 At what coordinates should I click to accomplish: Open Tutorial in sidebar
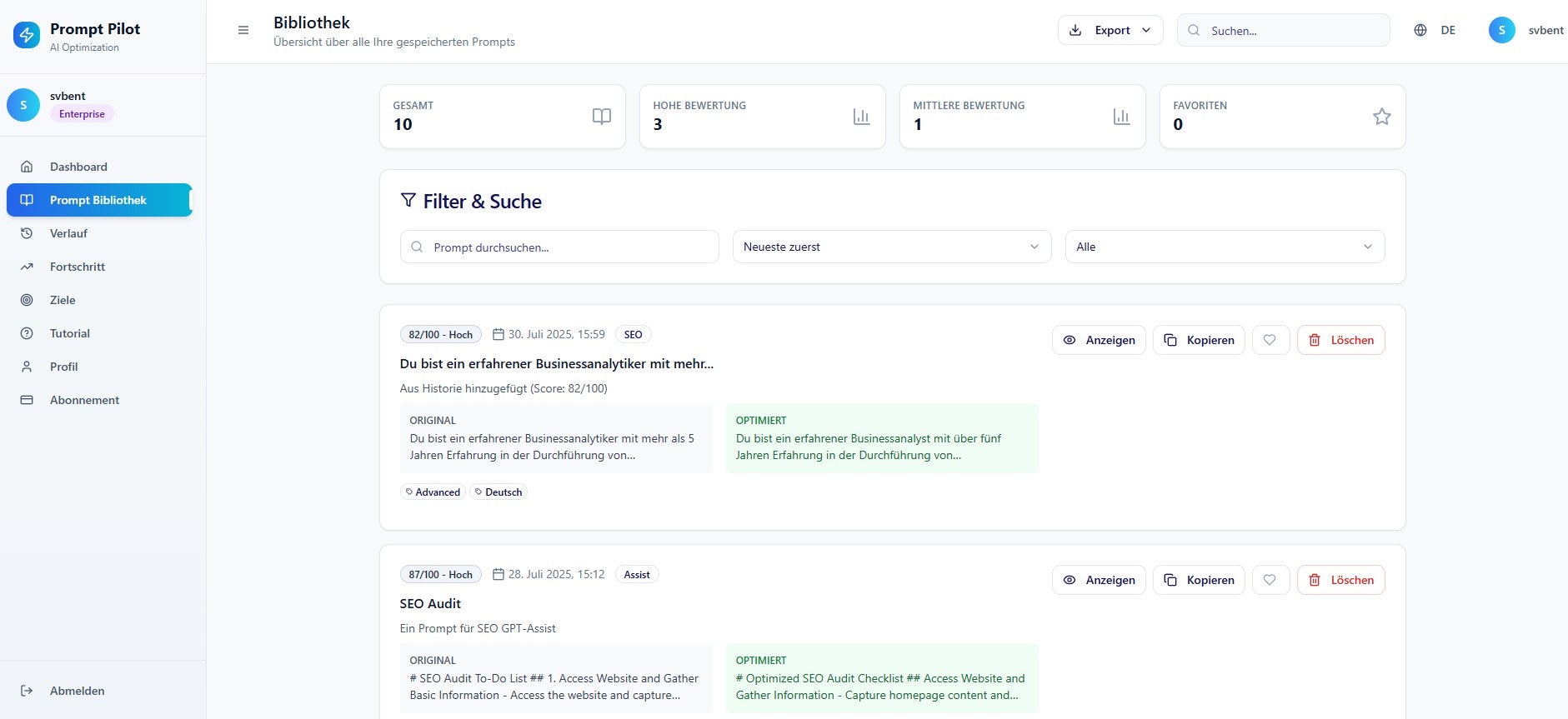(100, 333)
